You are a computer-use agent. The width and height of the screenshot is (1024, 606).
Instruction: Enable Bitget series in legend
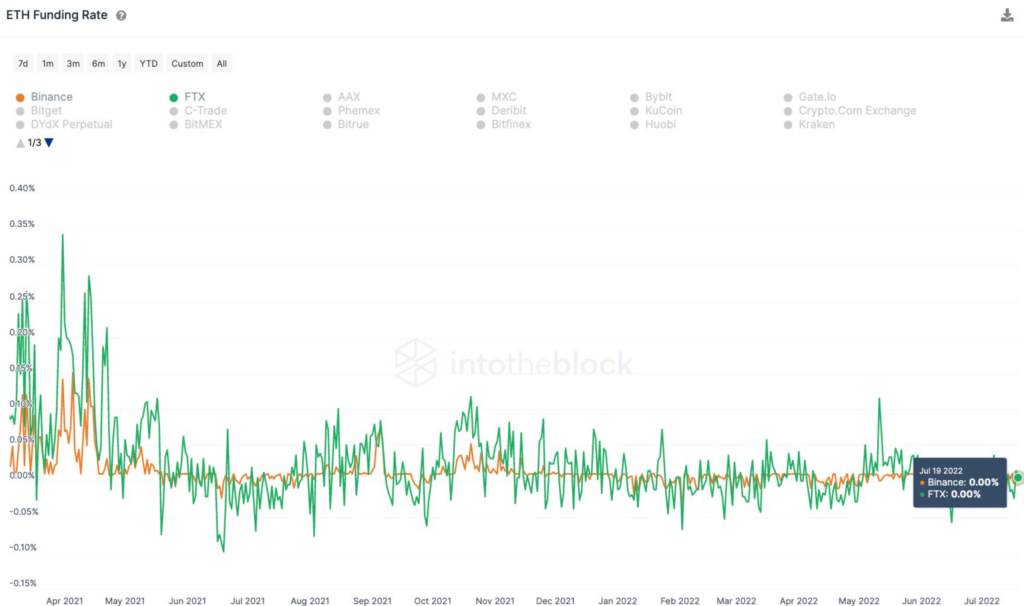tap(39, 110)
